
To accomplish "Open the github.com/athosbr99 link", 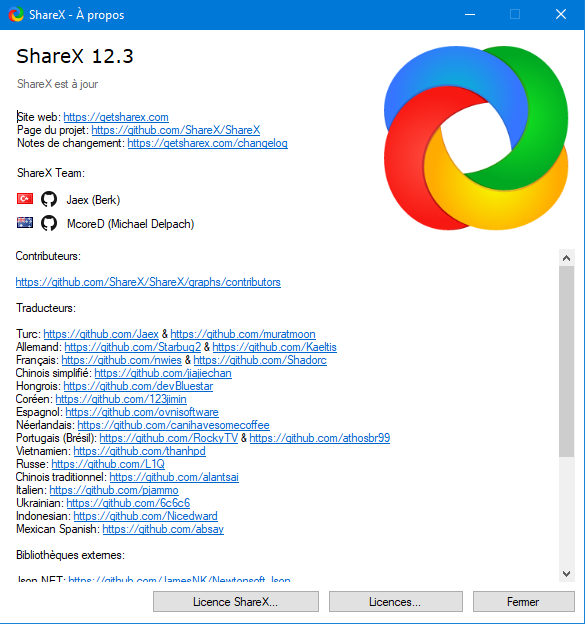I will coord(320,438).
